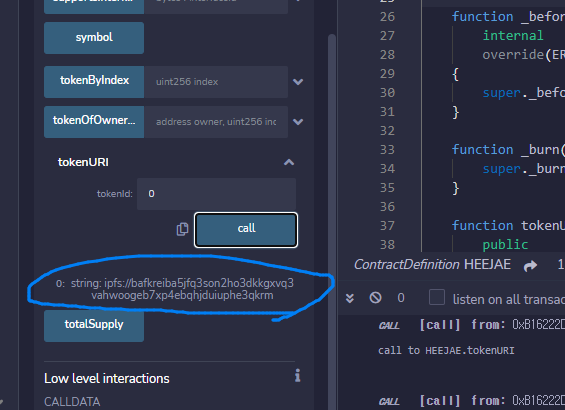Click line number 33 in editor gutter
This screenshot has width=565, height=410.
387,150
